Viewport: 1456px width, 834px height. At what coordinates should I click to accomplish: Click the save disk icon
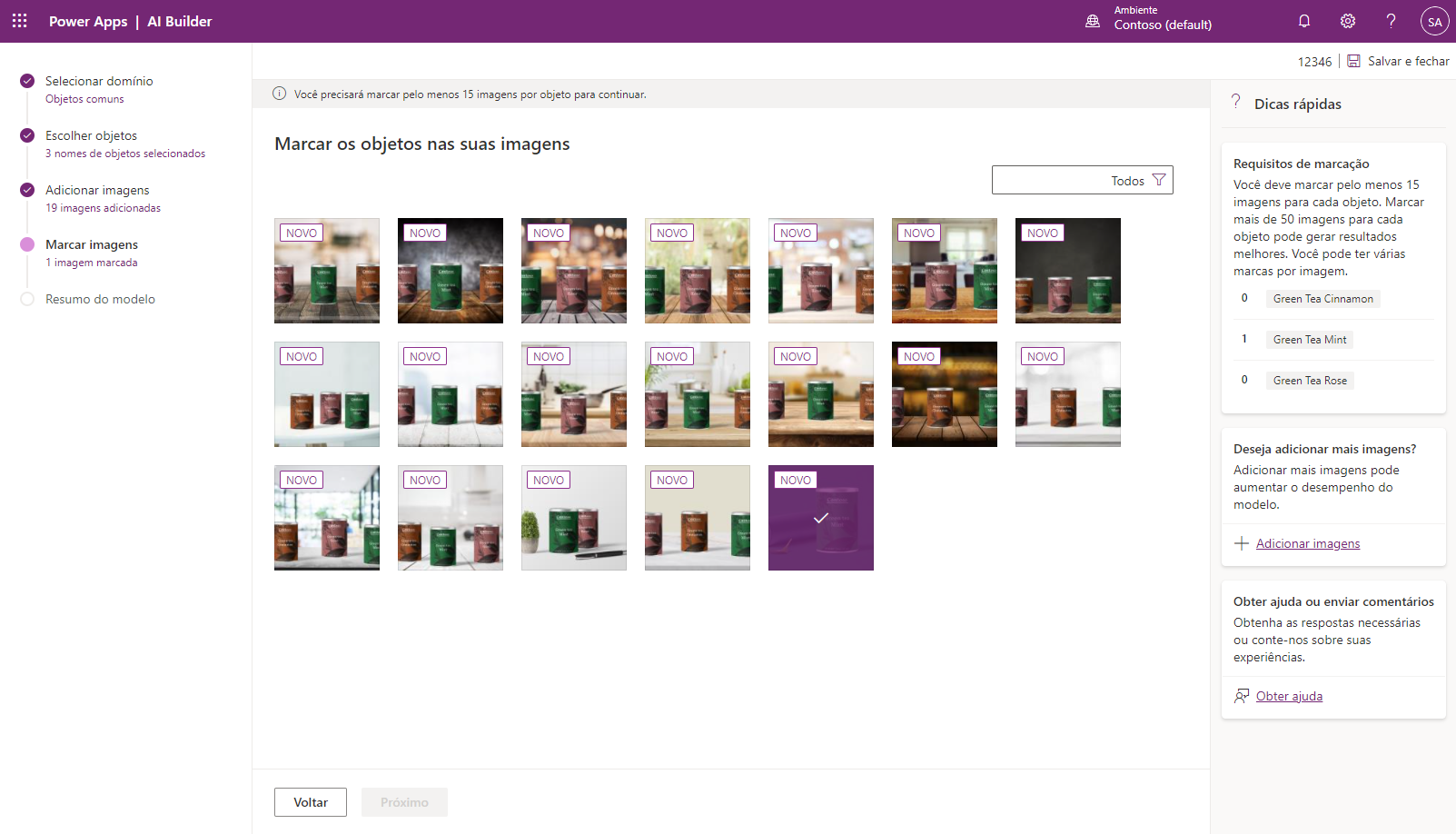(1353, 61)
